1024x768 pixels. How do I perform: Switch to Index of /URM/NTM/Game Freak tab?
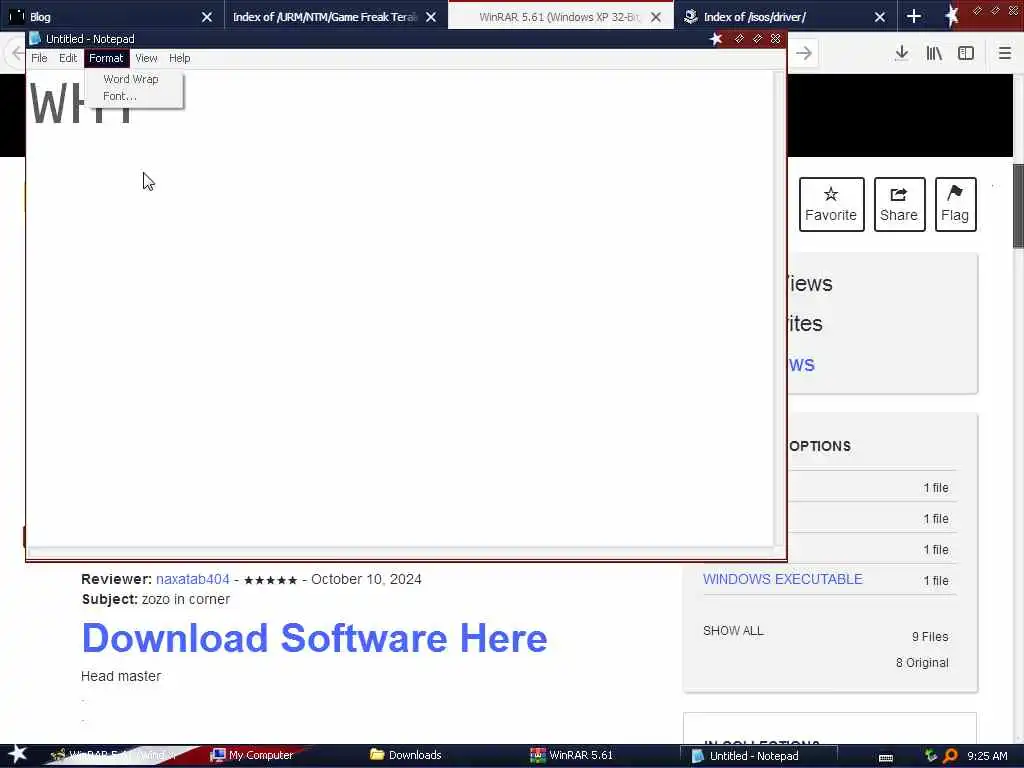325,17
